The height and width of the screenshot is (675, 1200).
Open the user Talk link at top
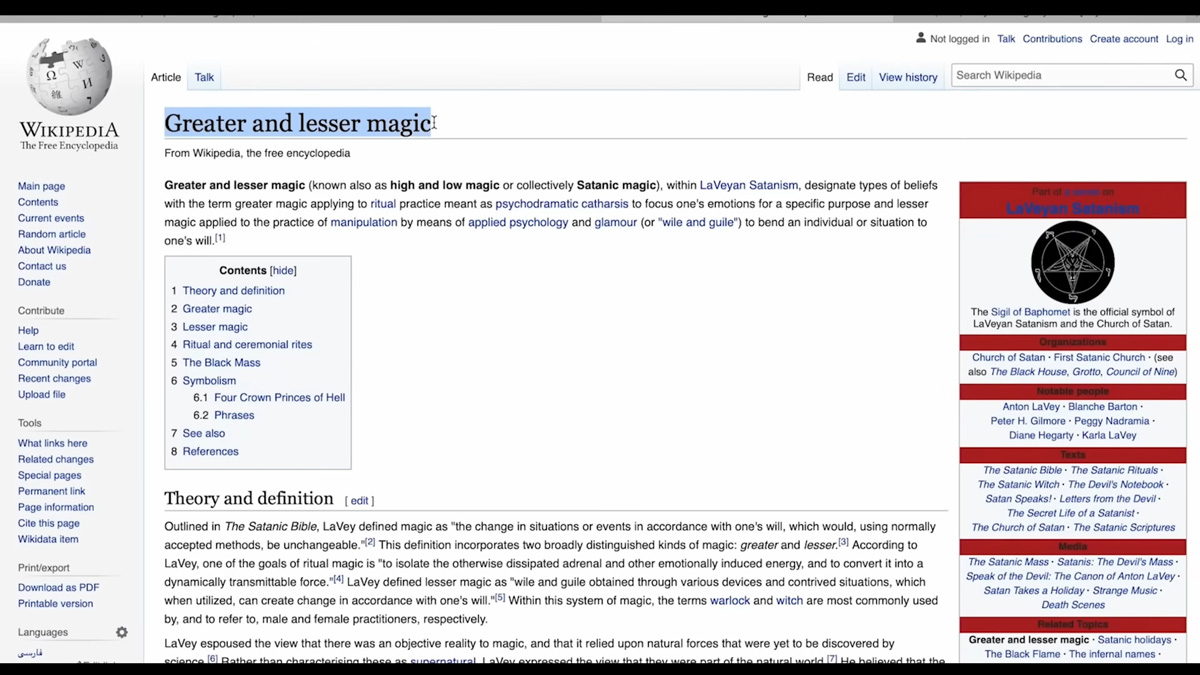click(1006, 39)
